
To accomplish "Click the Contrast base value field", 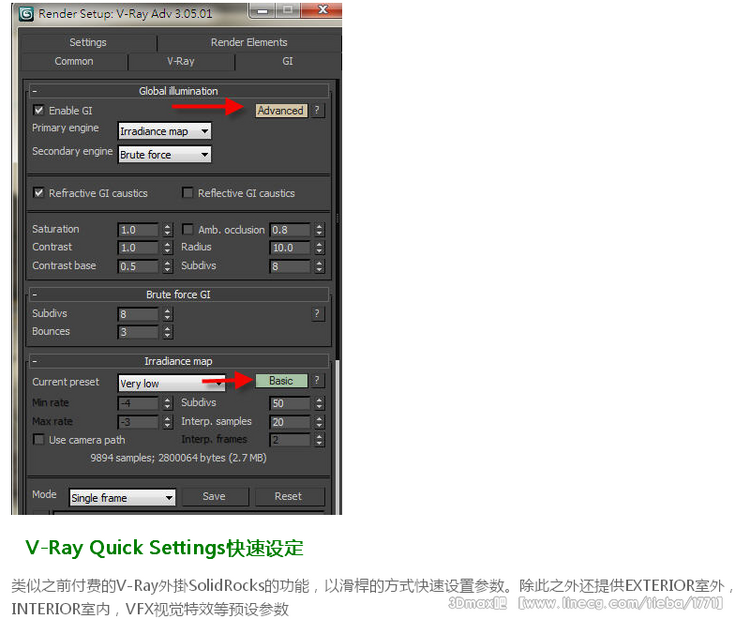I will [x=138, y=266].
